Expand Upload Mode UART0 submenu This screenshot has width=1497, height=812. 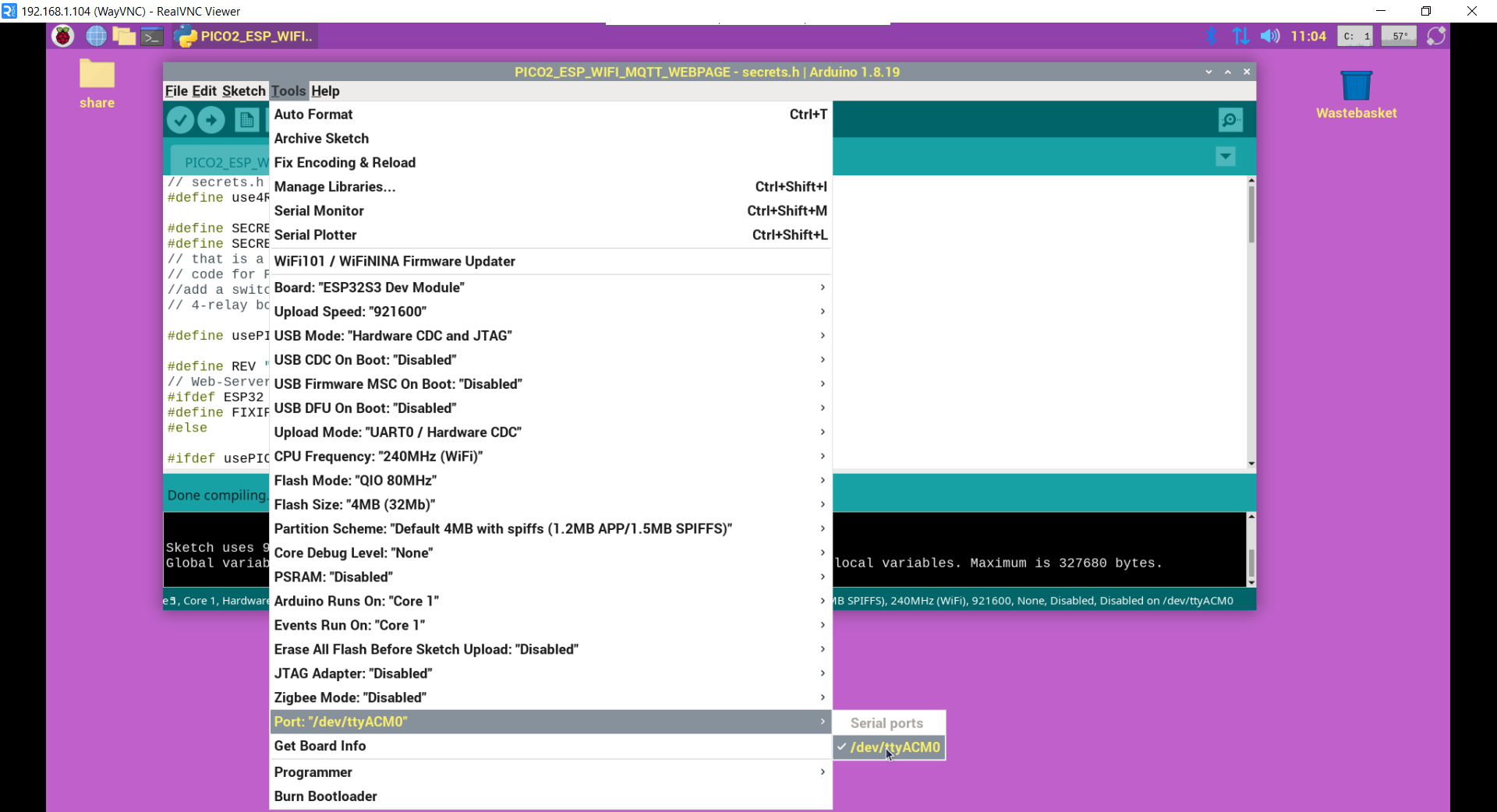click(550, 432)
